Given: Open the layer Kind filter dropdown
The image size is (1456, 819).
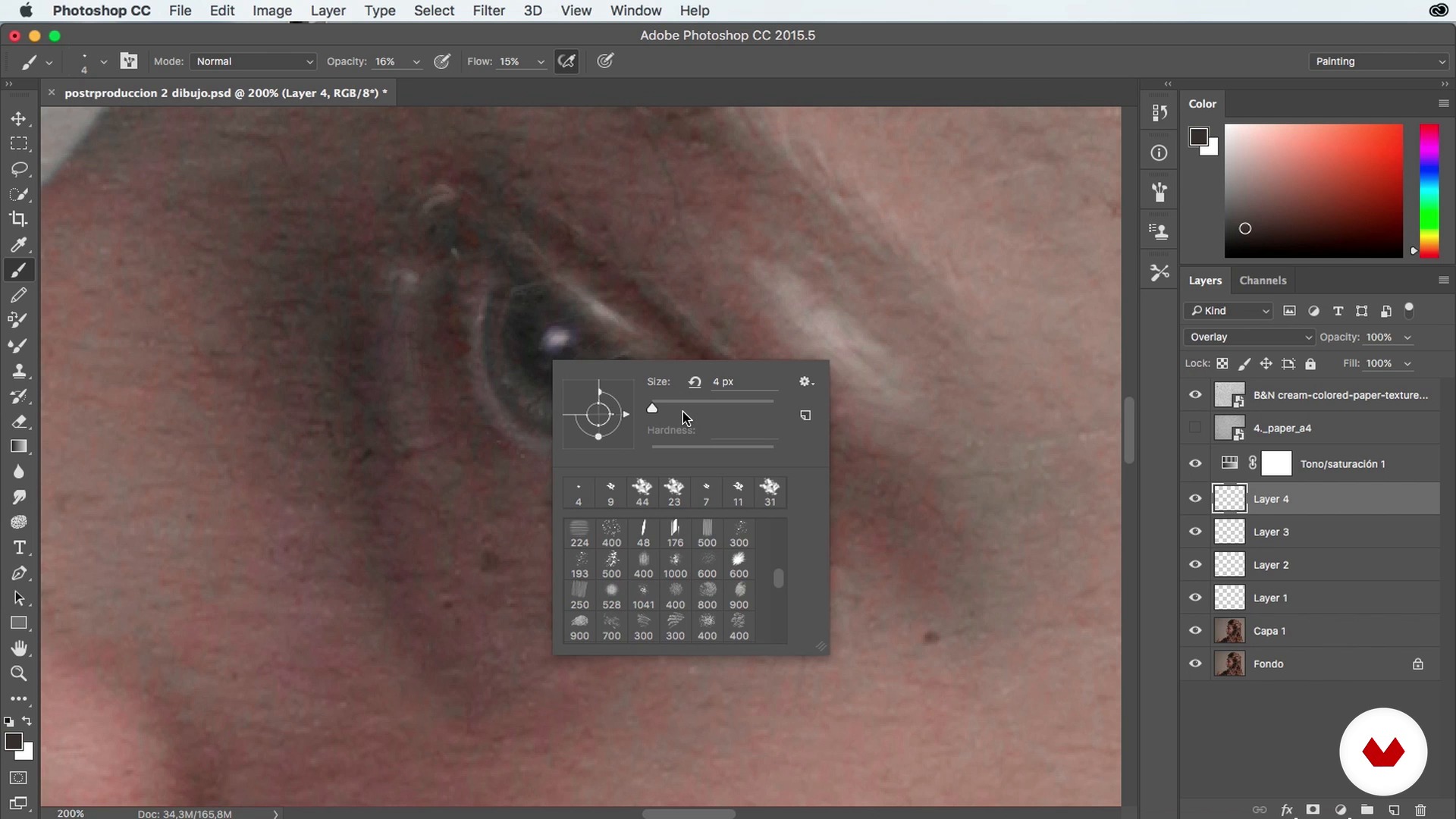Looking at the screenshot, I should (1229, 310).
